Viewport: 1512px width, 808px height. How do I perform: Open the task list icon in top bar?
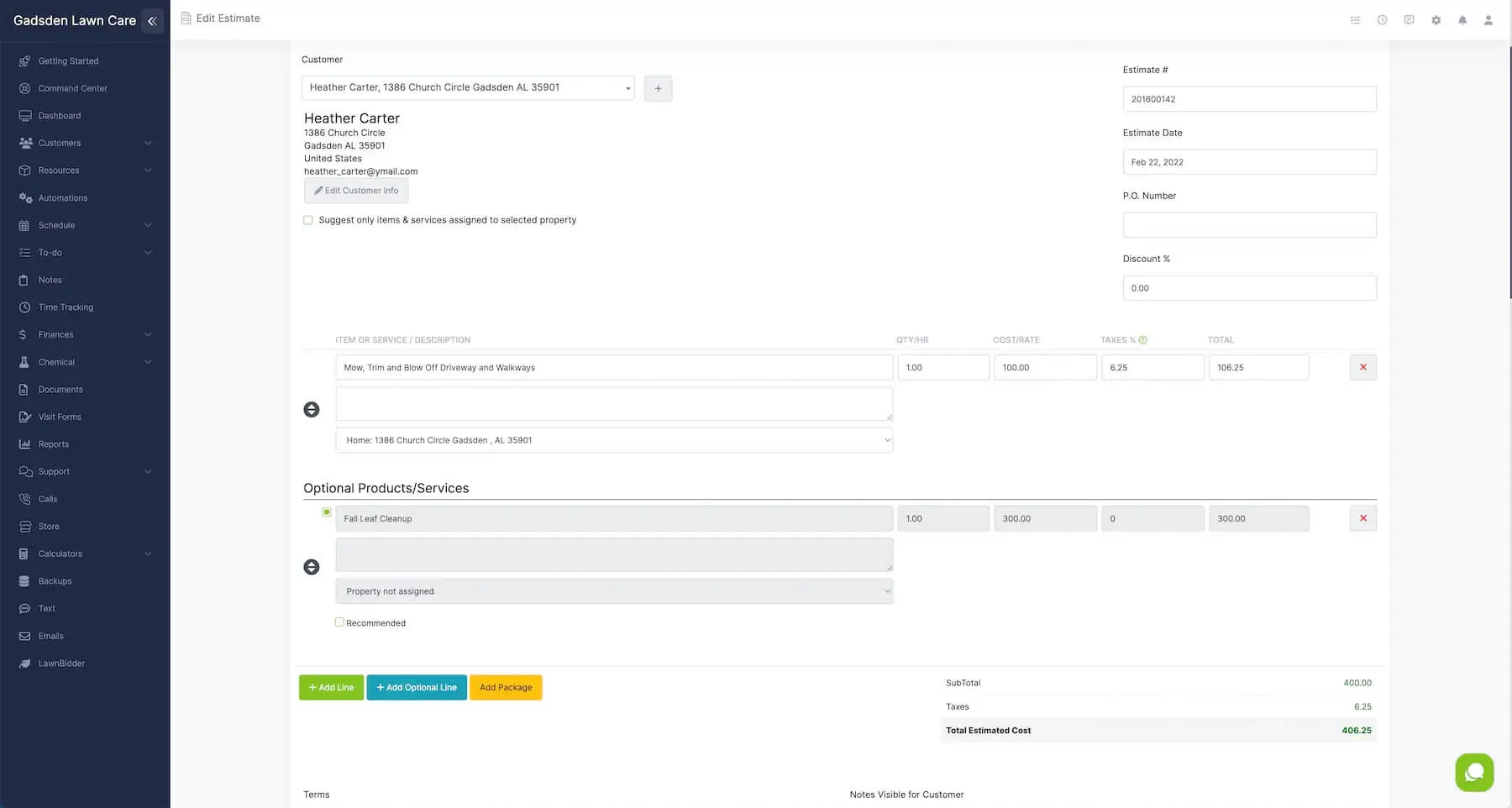[1355, 20]
